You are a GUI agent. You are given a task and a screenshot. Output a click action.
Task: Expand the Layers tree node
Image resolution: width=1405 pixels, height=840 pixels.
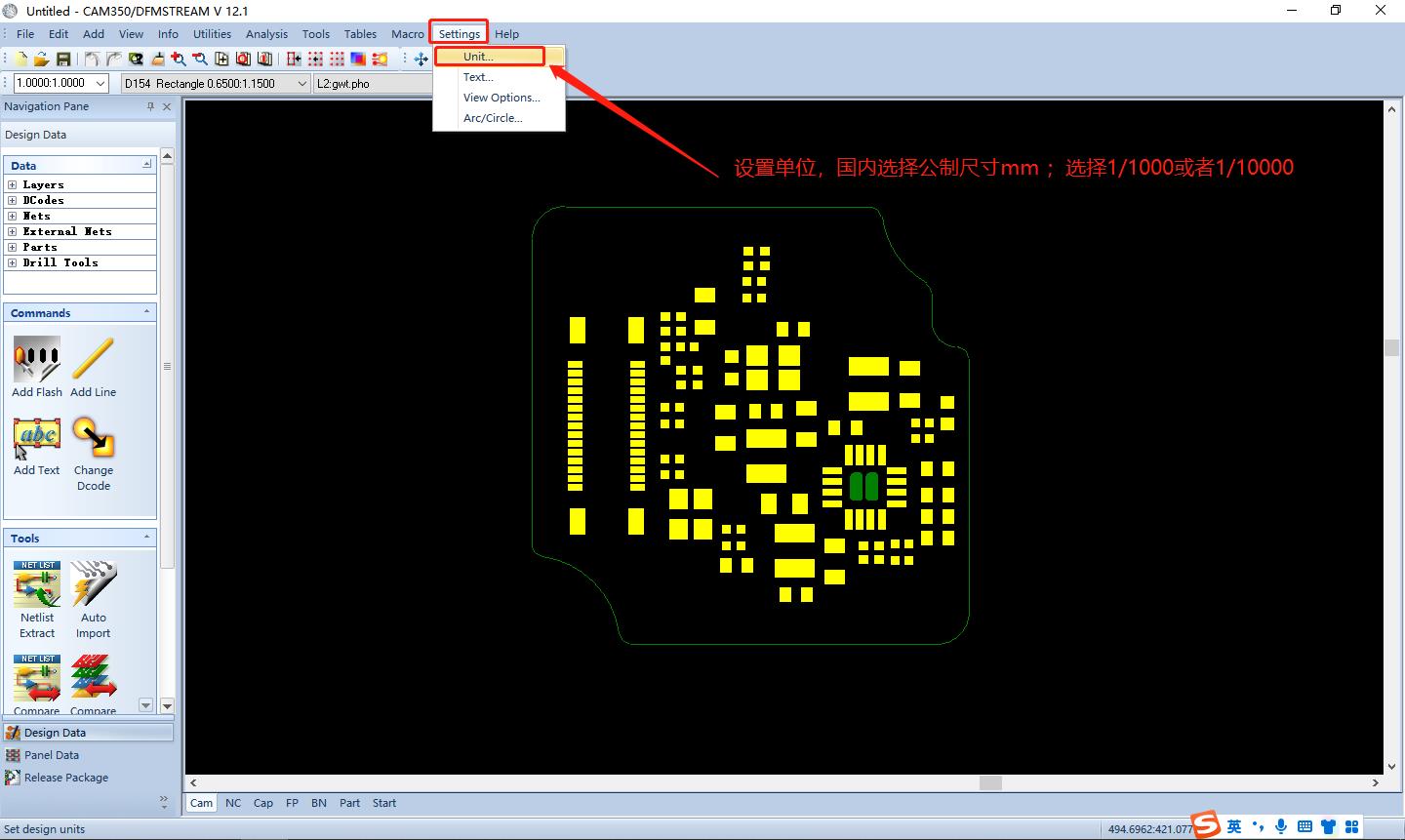[x=13, y=184]
